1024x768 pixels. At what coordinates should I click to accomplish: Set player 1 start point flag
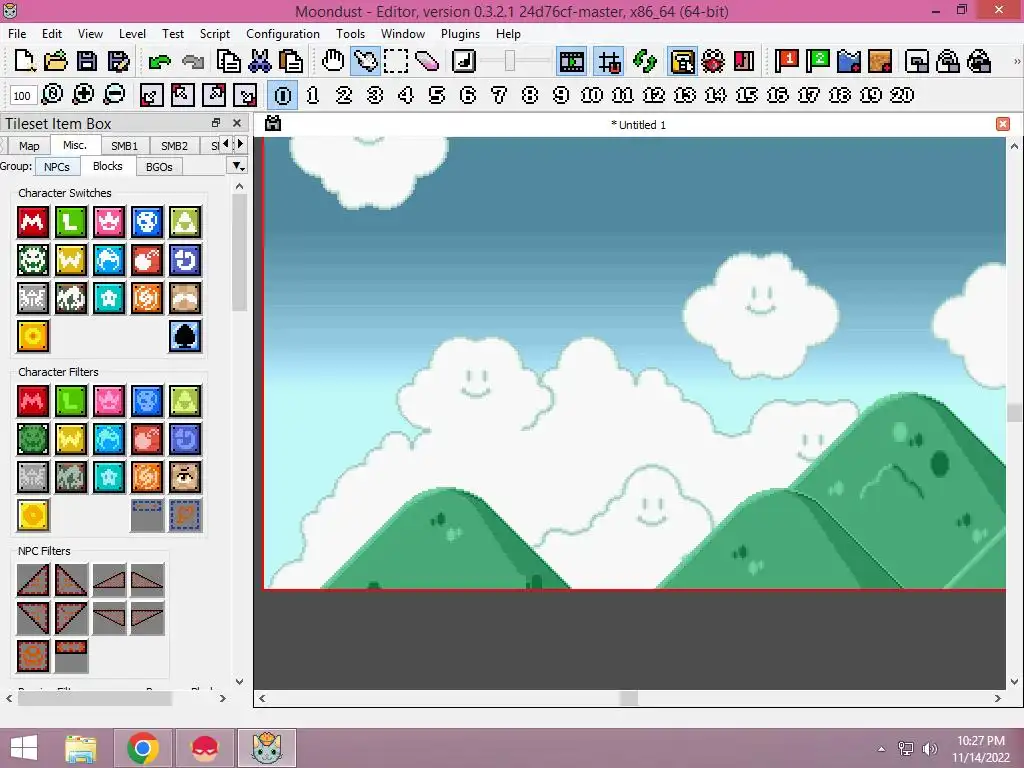(x=786, y=61)
